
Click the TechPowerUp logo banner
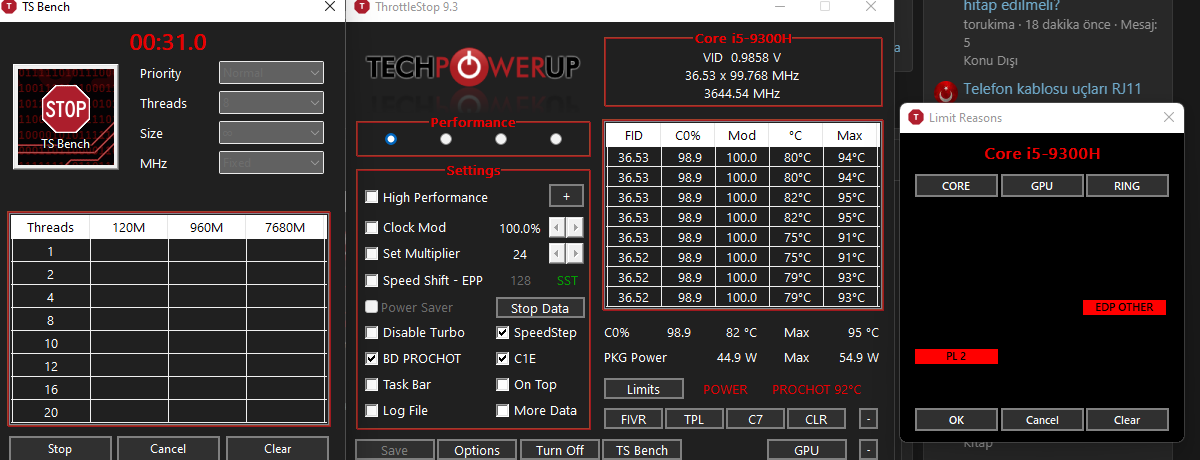pyautogui.click(x=473, y=68)
